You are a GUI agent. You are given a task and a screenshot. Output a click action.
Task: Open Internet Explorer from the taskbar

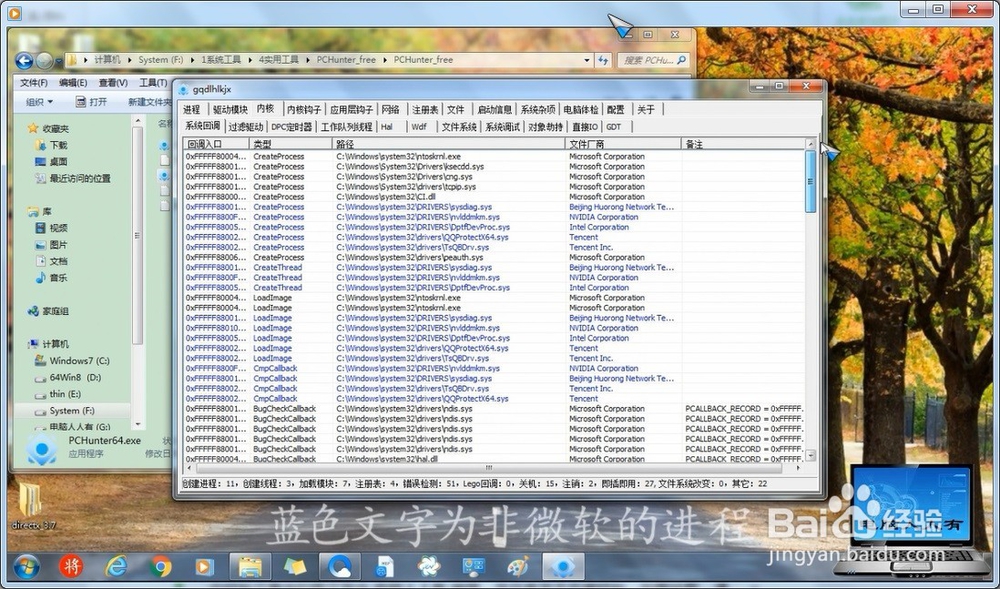(x=116, y=566)
